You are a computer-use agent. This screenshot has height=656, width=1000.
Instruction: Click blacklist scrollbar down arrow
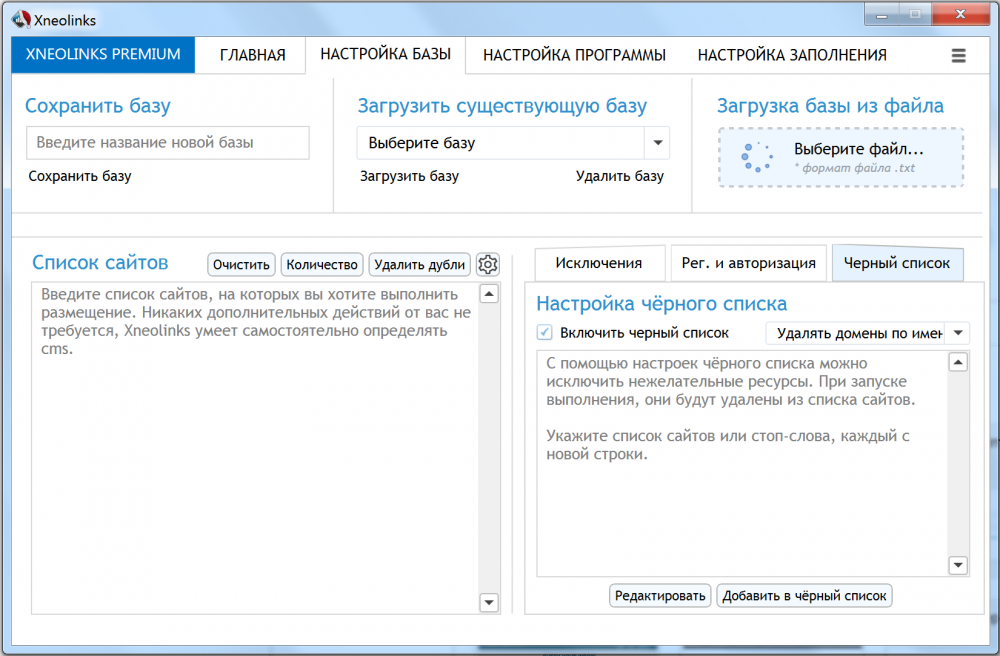(x=958, y=565)
